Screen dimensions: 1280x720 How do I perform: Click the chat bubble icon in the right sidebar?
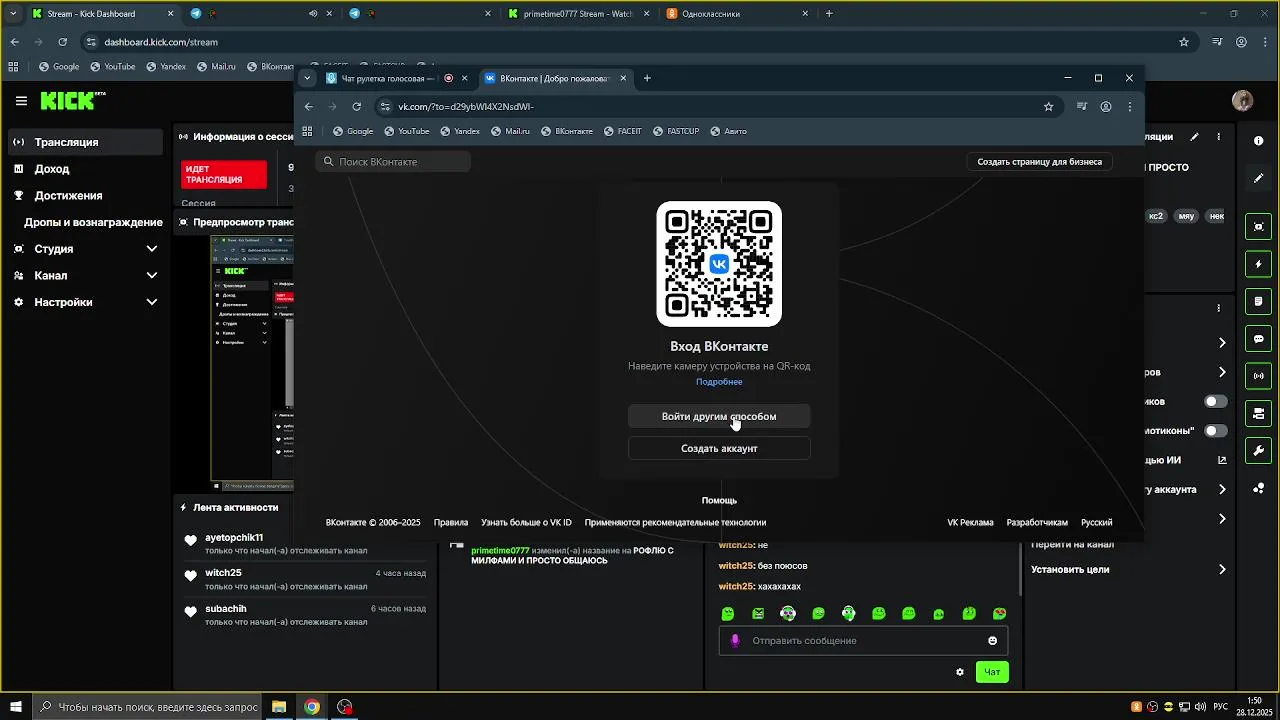pos(1258,339)
